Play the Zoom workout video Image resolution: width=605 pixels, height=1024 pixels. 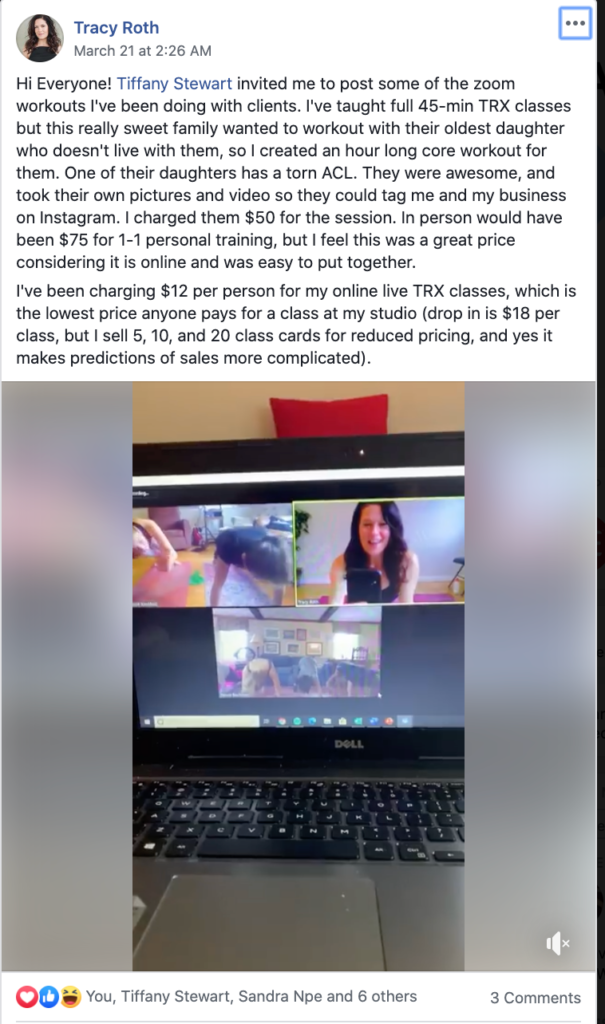[x=299, y=676]
